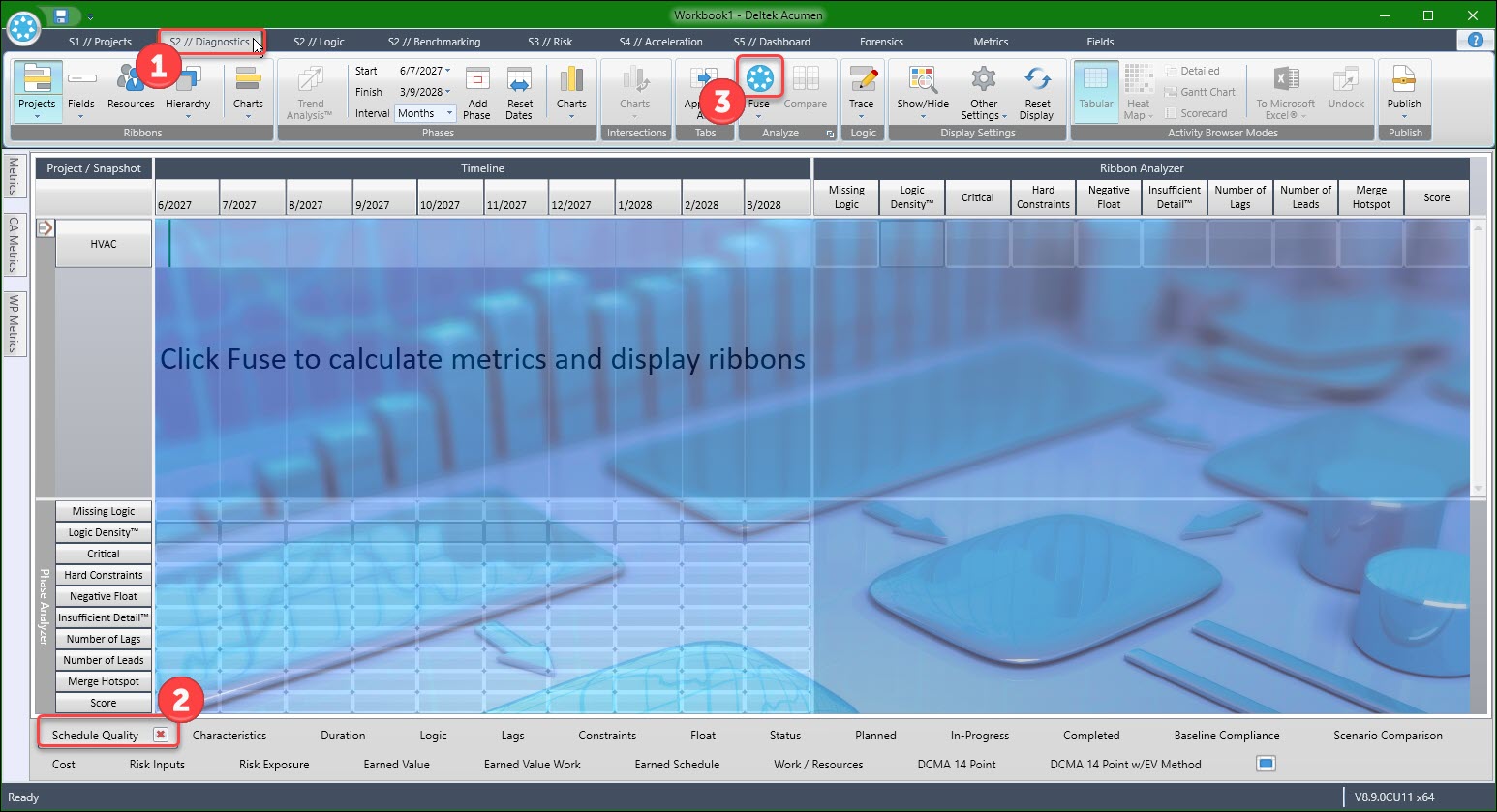Remove the Schedule Quality tab with its red X

[x=160, y=735]
